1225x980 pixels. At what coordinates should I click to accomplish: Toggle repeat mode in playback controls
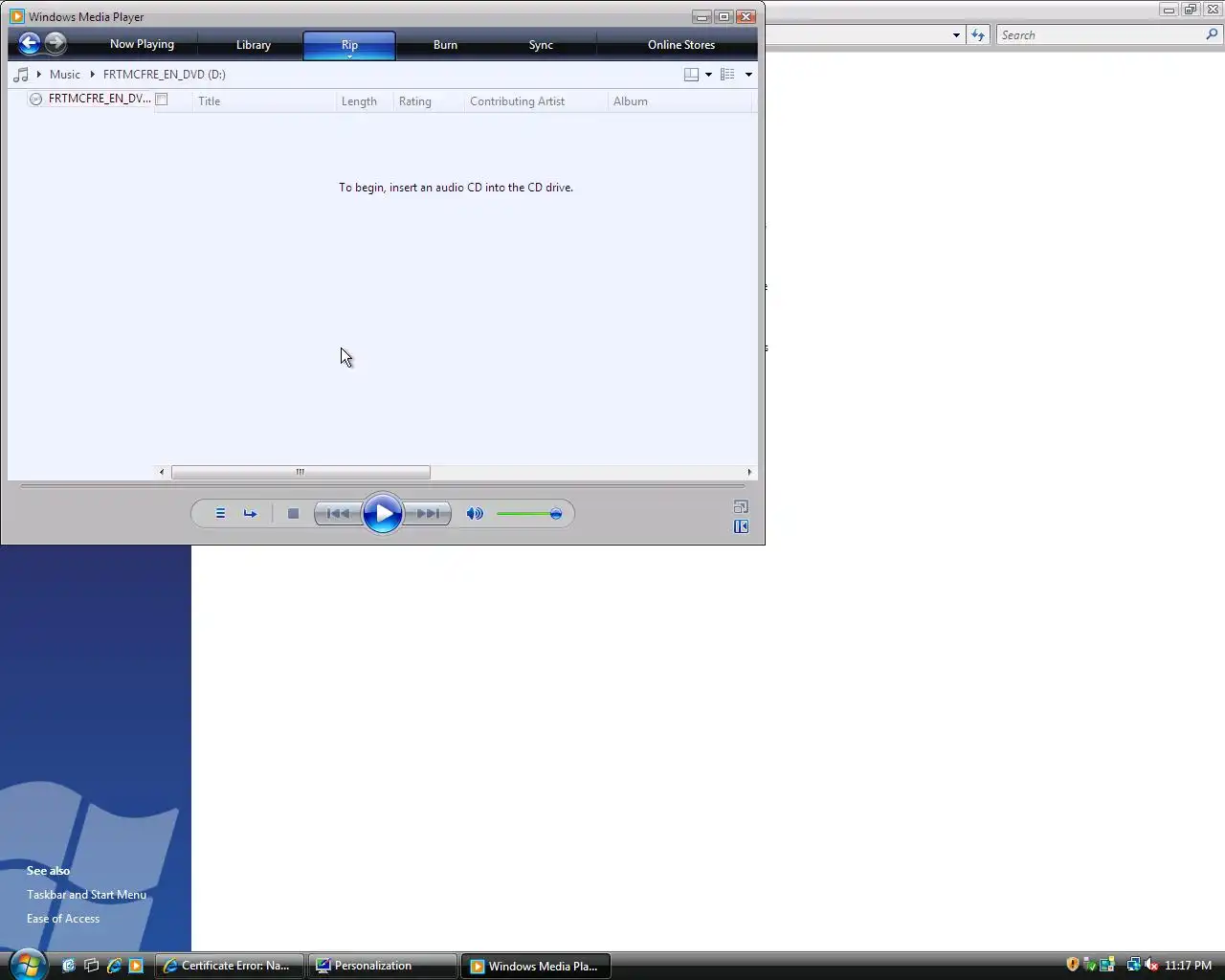[x=250, y=514]
